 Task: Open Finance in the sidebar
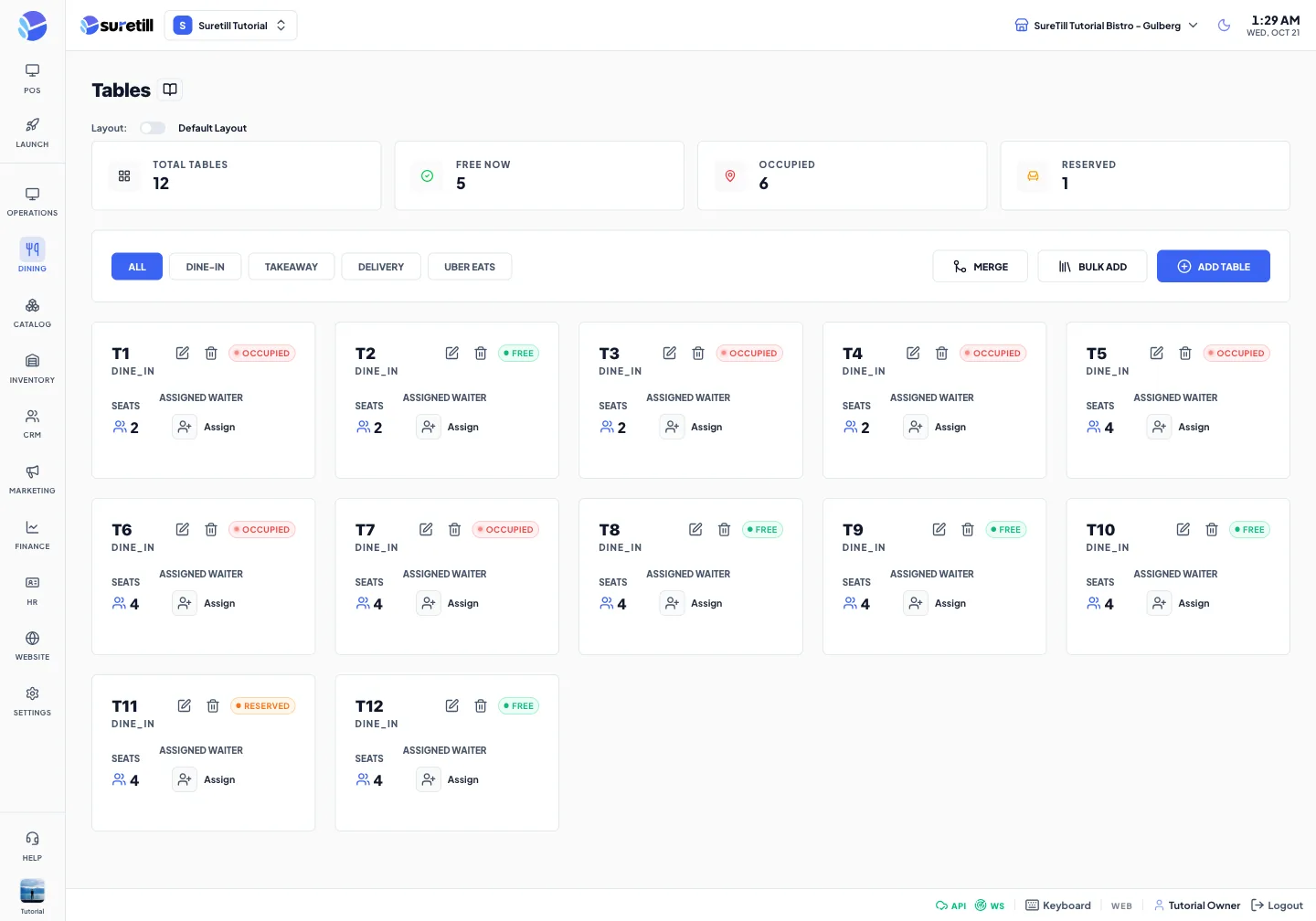32,535
